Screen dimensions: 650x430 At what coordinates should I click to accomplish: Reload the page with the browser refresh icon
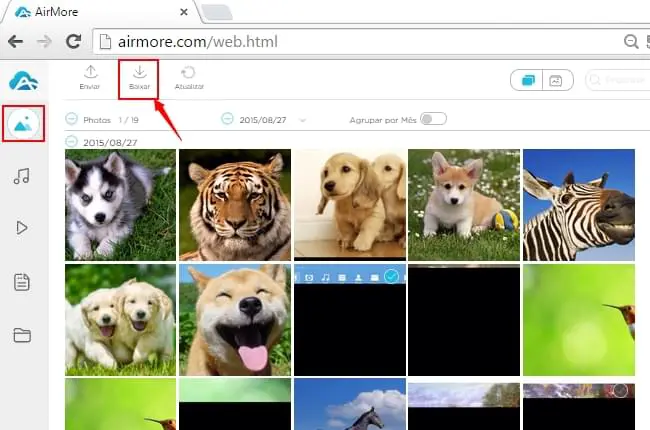73,41
